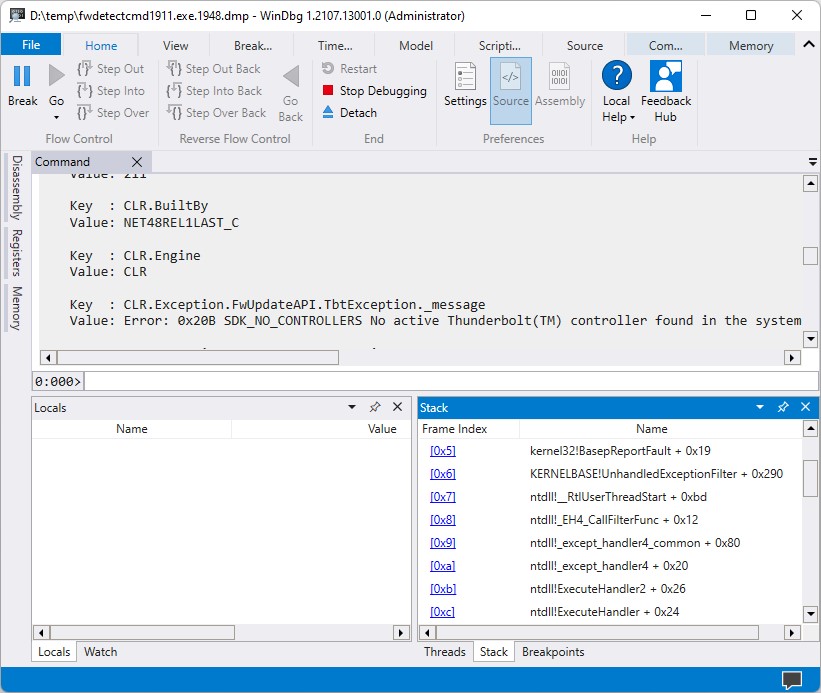The height and width of the screenshot is (693, 821).
Task: Click the Break pause icon
Action: (x=22, y=76)
